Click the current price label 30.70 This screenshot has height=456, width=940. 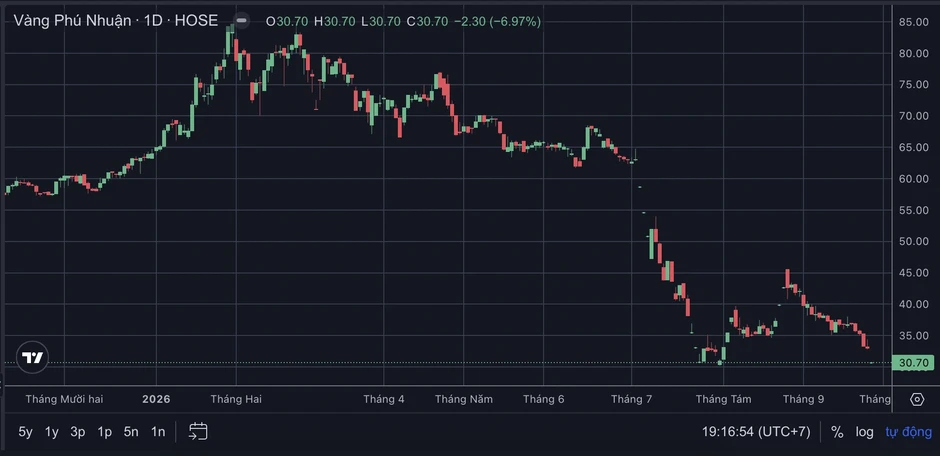pos(913,363)
